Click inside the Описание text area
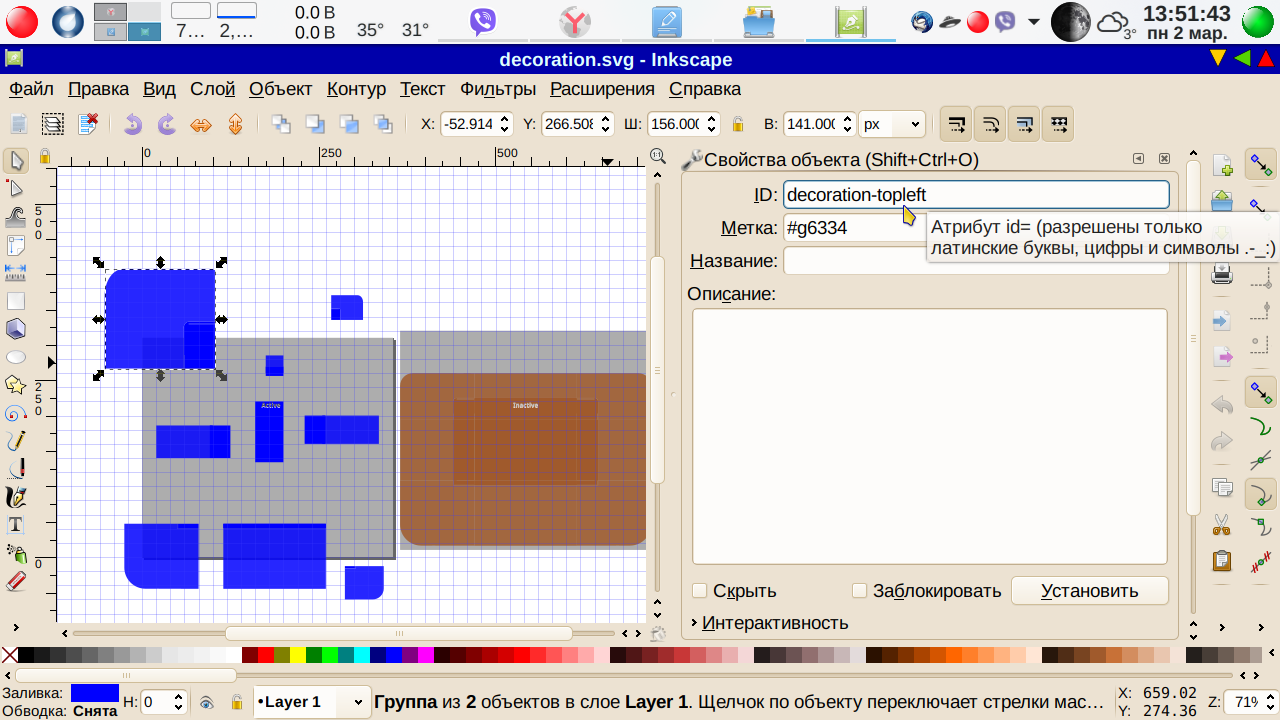Screen dimensions: 1280x720 [930, 436]
